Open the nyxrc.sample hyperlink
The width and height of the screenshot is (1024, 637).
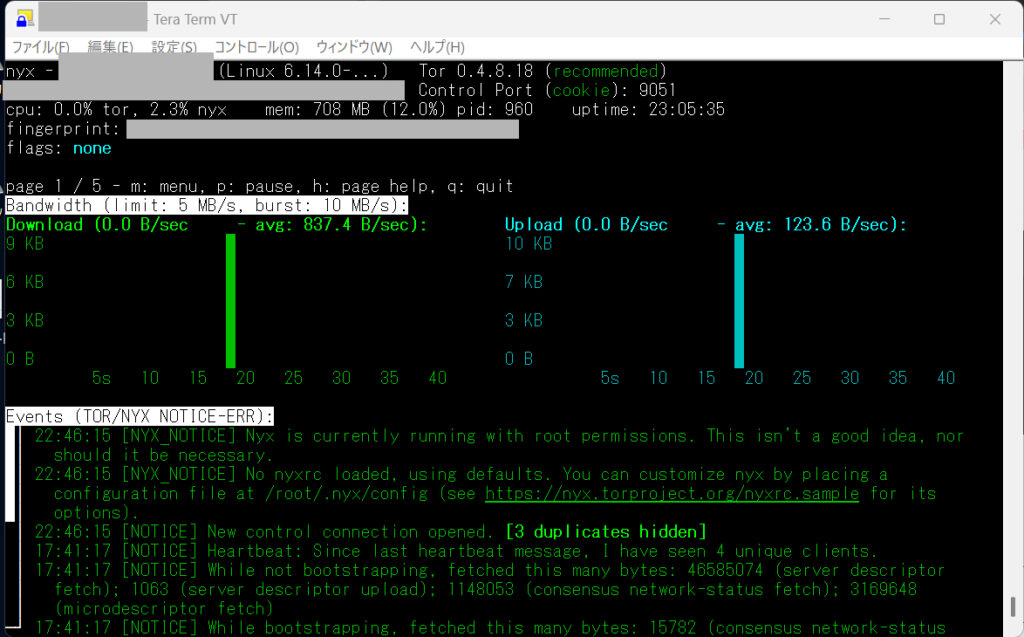(671, 493)
